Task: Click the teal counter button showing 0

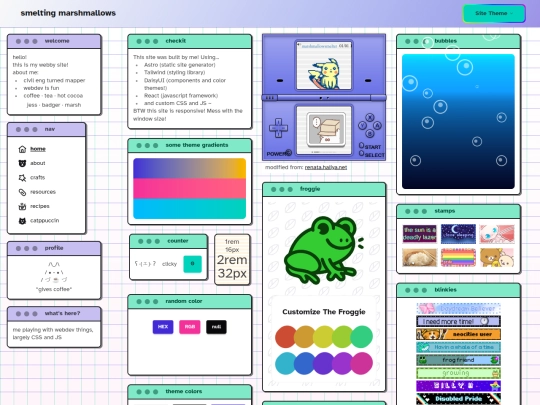Action: pyautogui.click(x=192, y=264)
